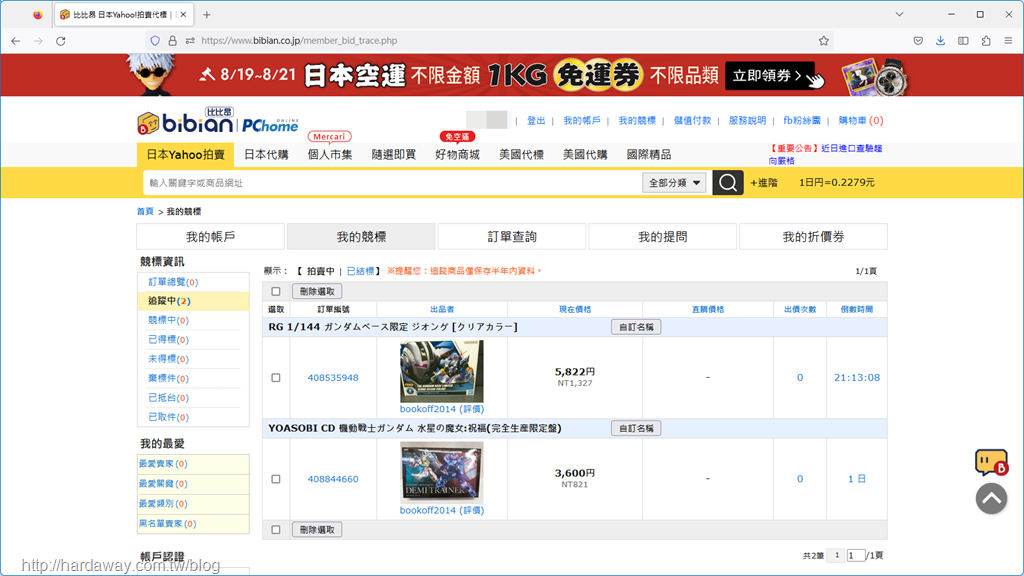Click the YOASOBI CD product thumbnail
The image size is (1024, 576).
pyautogui.click(x=442, y=472)
